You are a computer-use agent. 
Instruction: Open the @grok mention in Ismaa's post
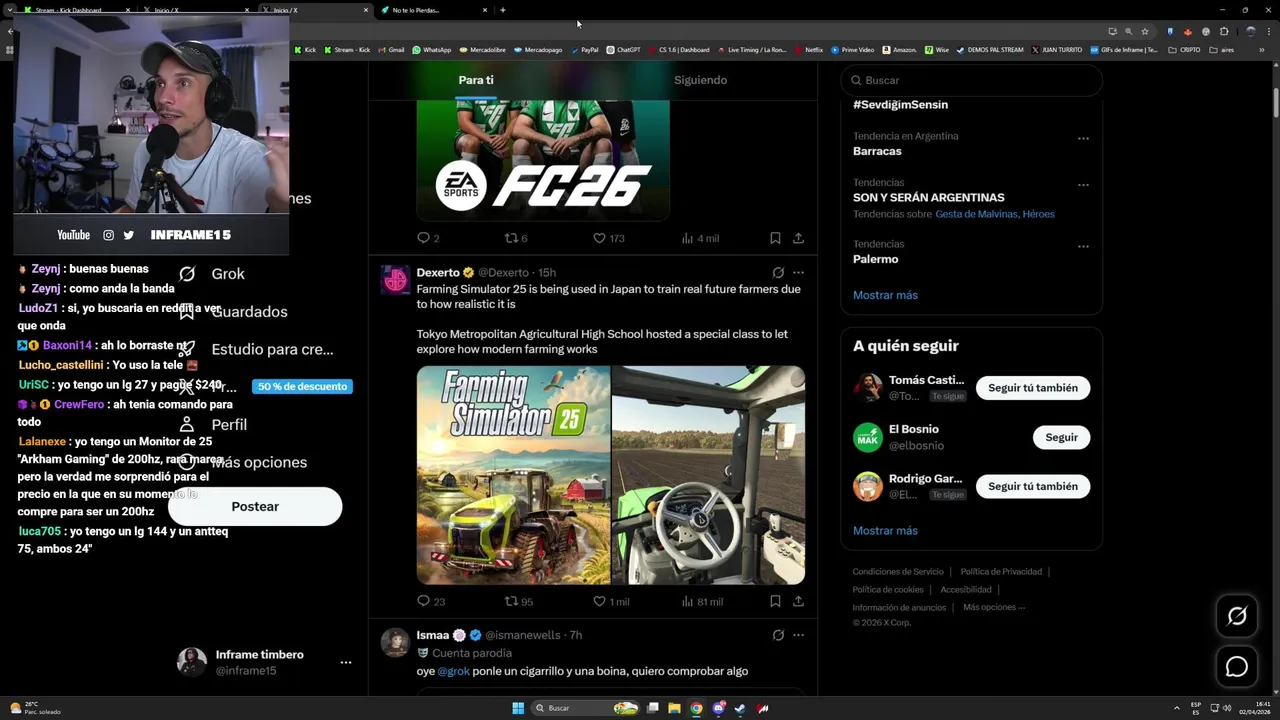(x=454, y=671)
